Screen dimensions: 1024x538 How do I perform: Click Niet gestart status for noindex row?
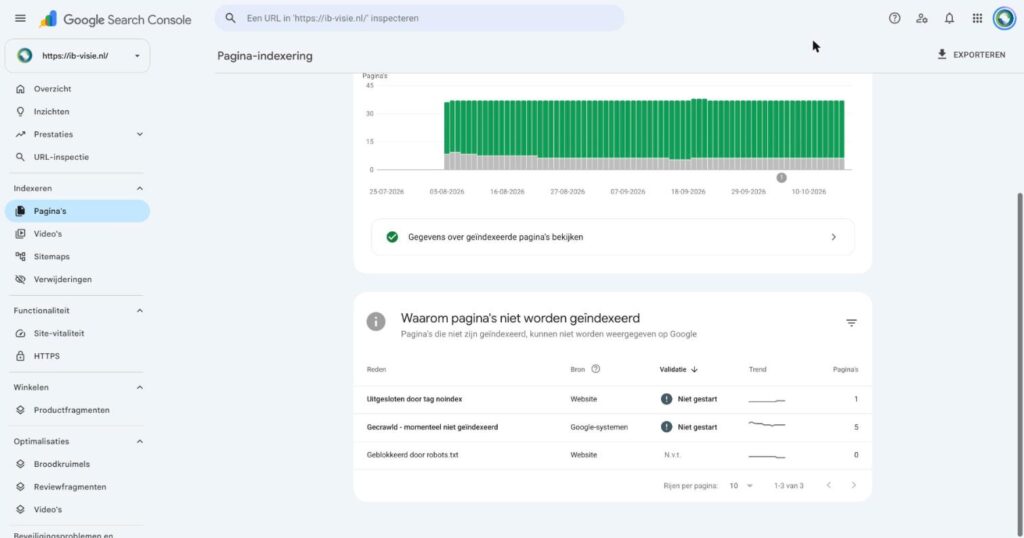689,399
